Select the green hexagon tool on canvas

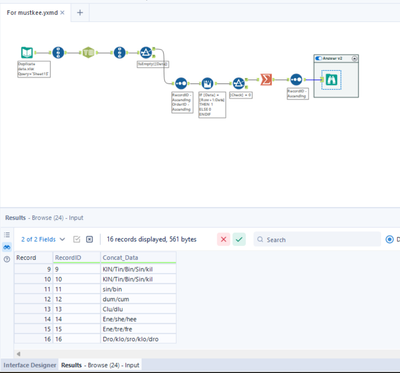(x=88, y=52)
